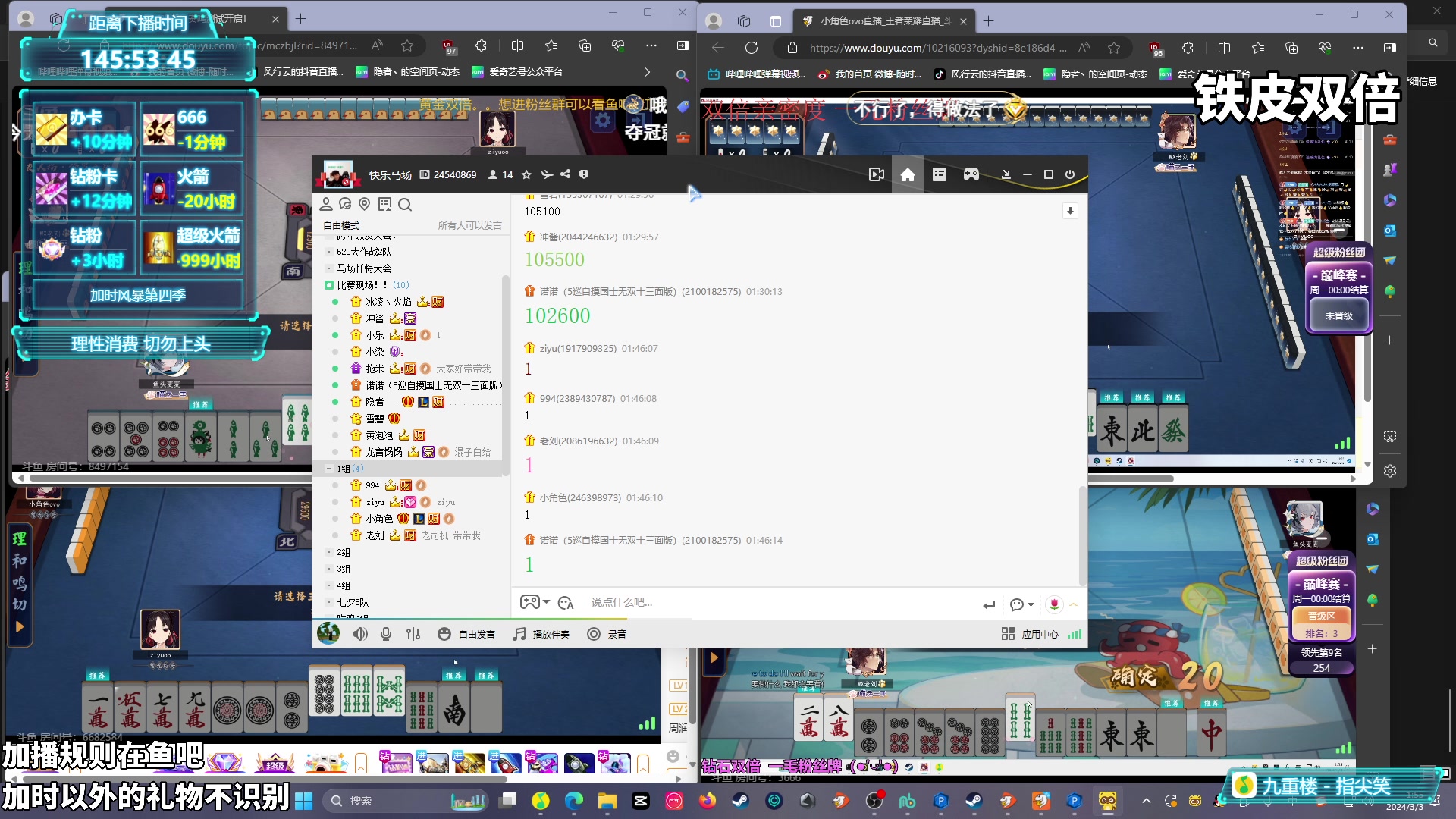
Task: Select the 比赛现场!! channel
Action: point(363,285)
